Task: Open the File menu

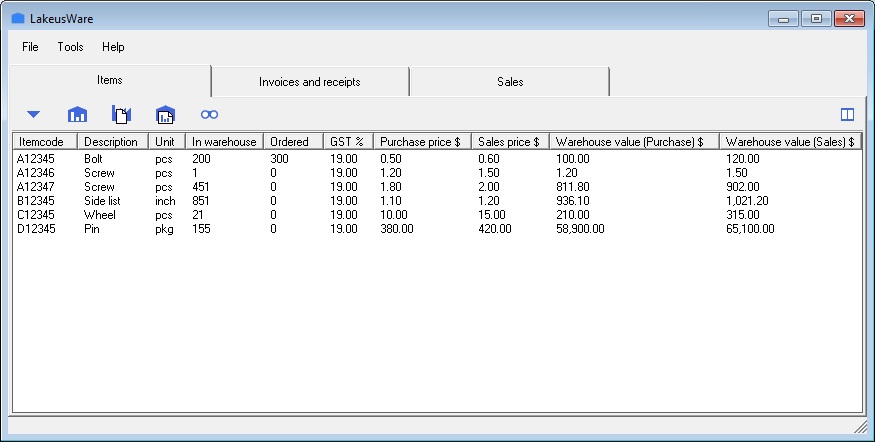Action: (x=30, y=47)
